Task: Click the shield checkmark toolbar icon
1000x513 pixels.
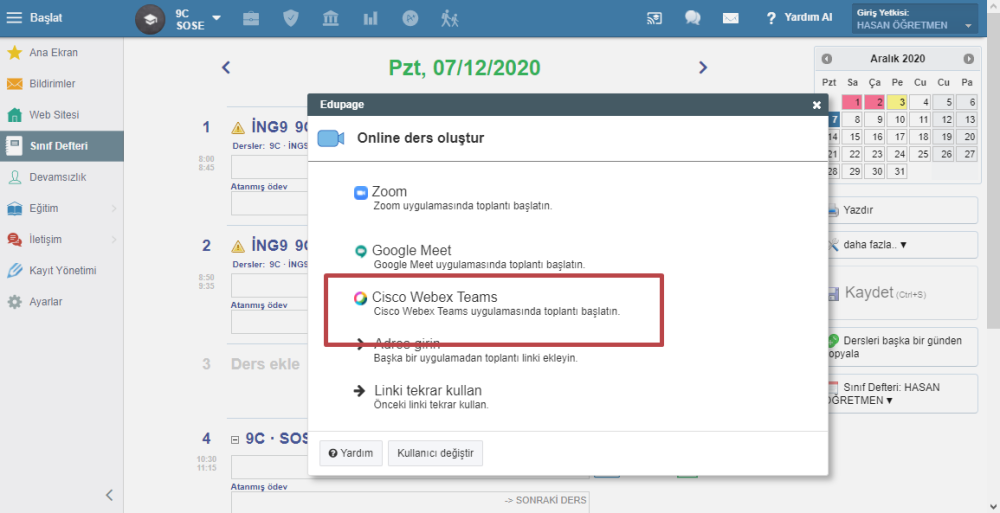Action: pyautogui.click(x=291, y=19)
